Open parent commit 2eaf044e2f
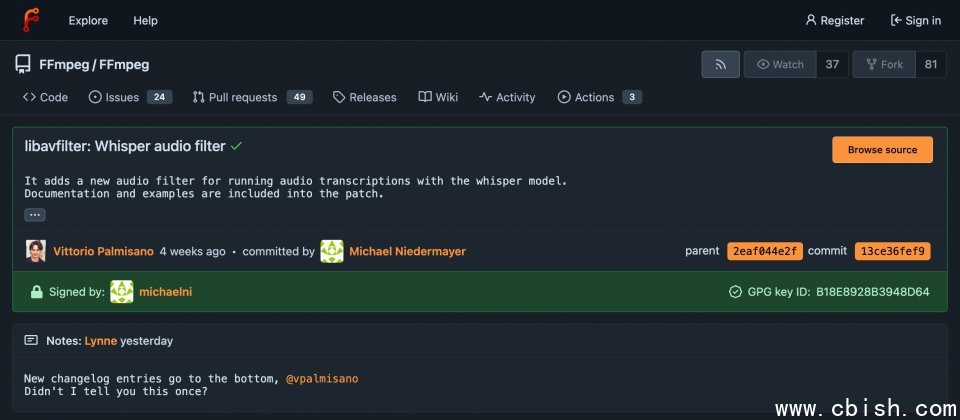The image size is (960, 420). (x=765, y=251)
